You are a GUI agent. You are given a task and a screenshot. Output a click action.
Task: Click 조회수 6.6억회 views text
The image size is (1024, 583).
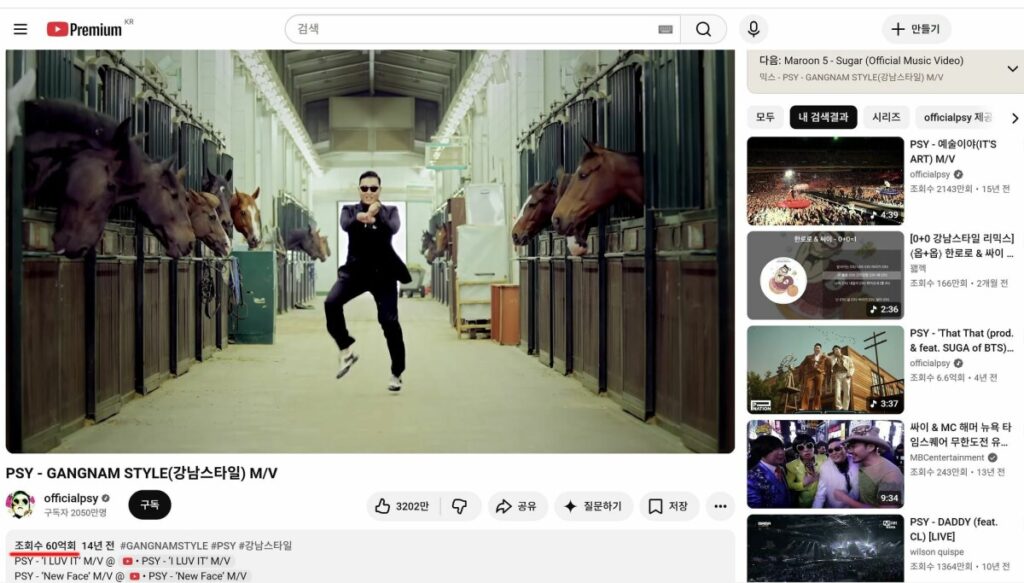click(936, 377)
